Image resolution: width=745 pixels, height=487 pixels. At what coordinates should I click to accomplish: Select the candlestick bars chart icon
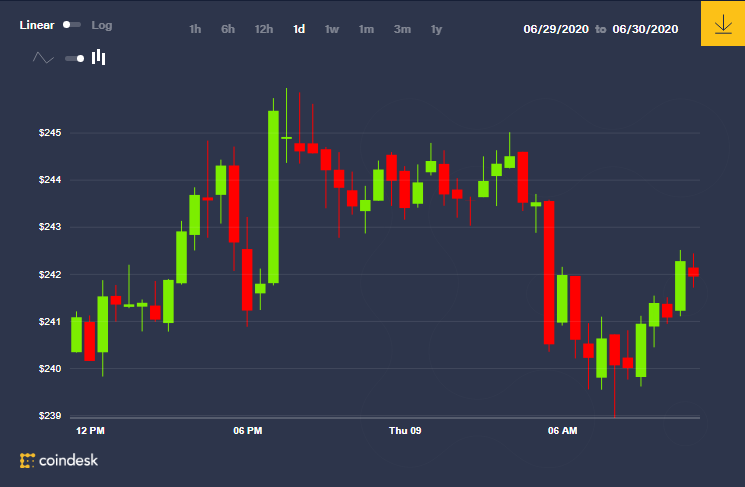98,57
